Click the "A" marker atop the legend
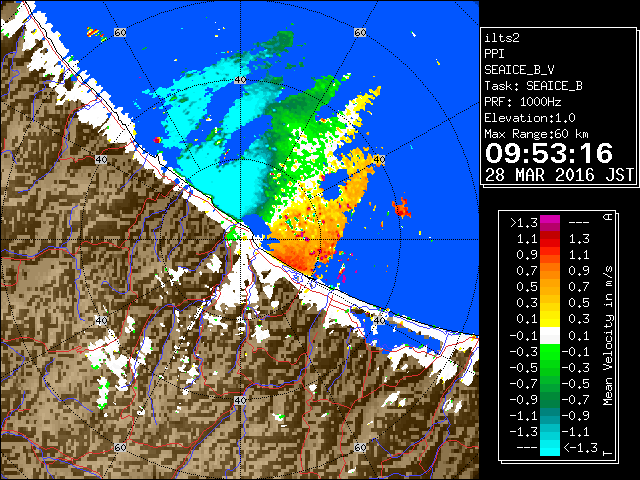The image size is (640, 480). [608, 217]
